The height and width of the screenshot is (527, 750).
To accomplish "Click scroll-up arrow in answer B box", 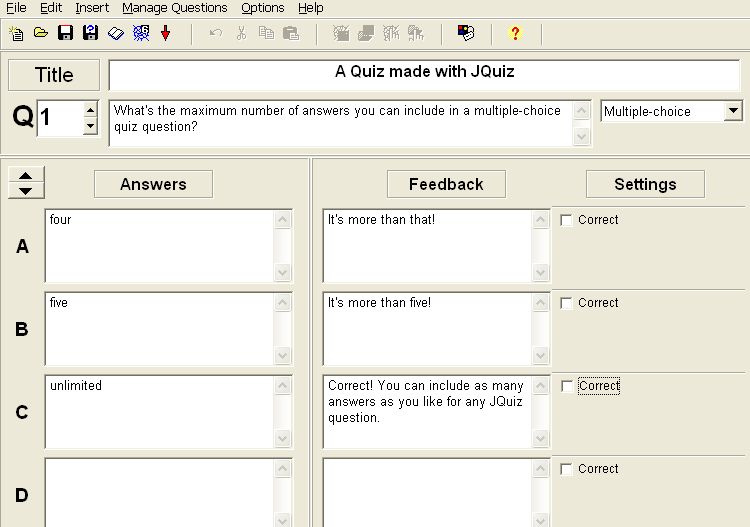I will click(283, 302).
